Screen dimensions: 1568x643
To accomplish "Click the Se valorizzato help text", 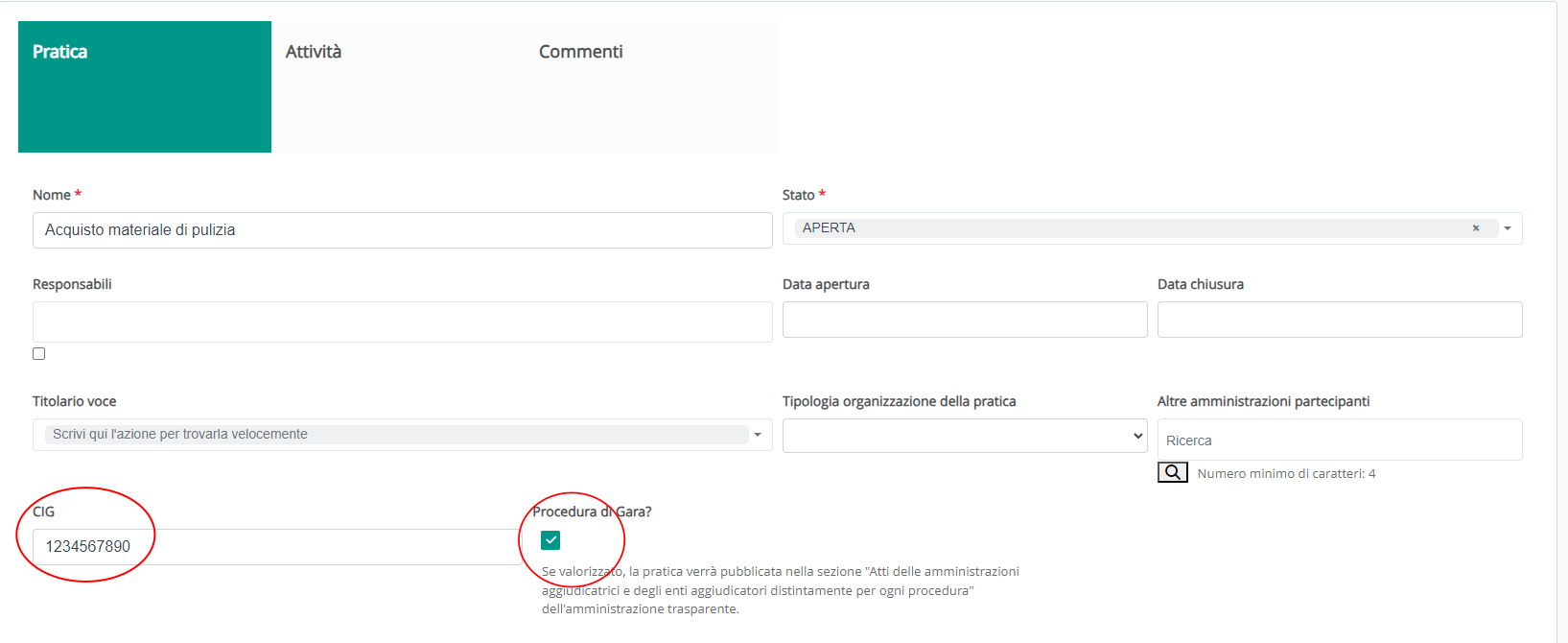I will [x=781, y=590].
